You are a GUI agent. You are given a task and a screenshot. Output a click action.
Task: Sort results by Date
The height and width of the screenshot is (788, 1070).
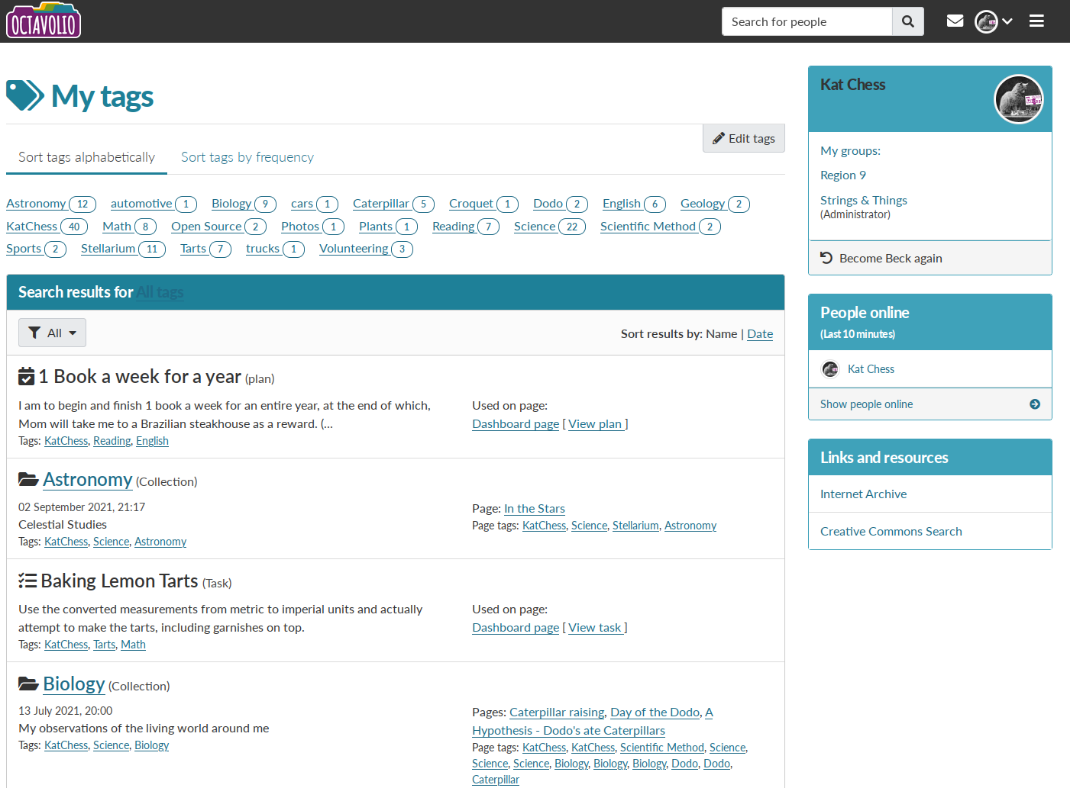tap(760, 334)
